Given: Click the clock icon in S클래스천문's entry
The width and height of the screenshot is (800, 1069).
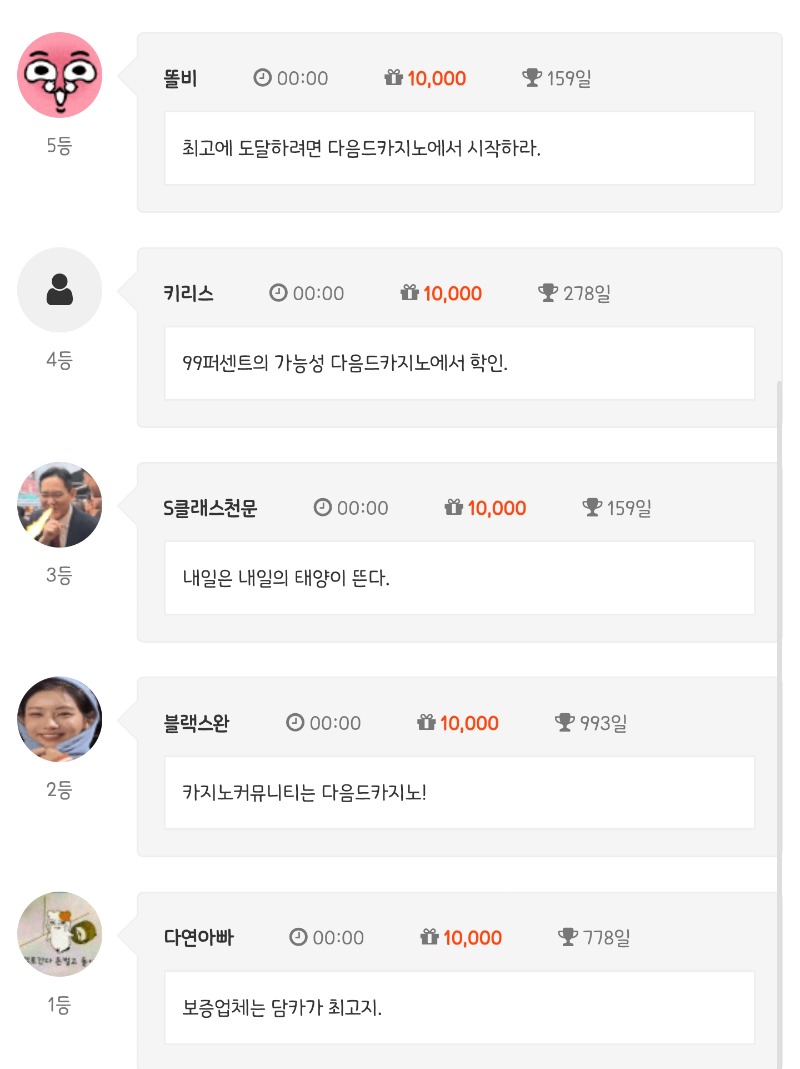Looking at the screenshot, I should 323,507.
